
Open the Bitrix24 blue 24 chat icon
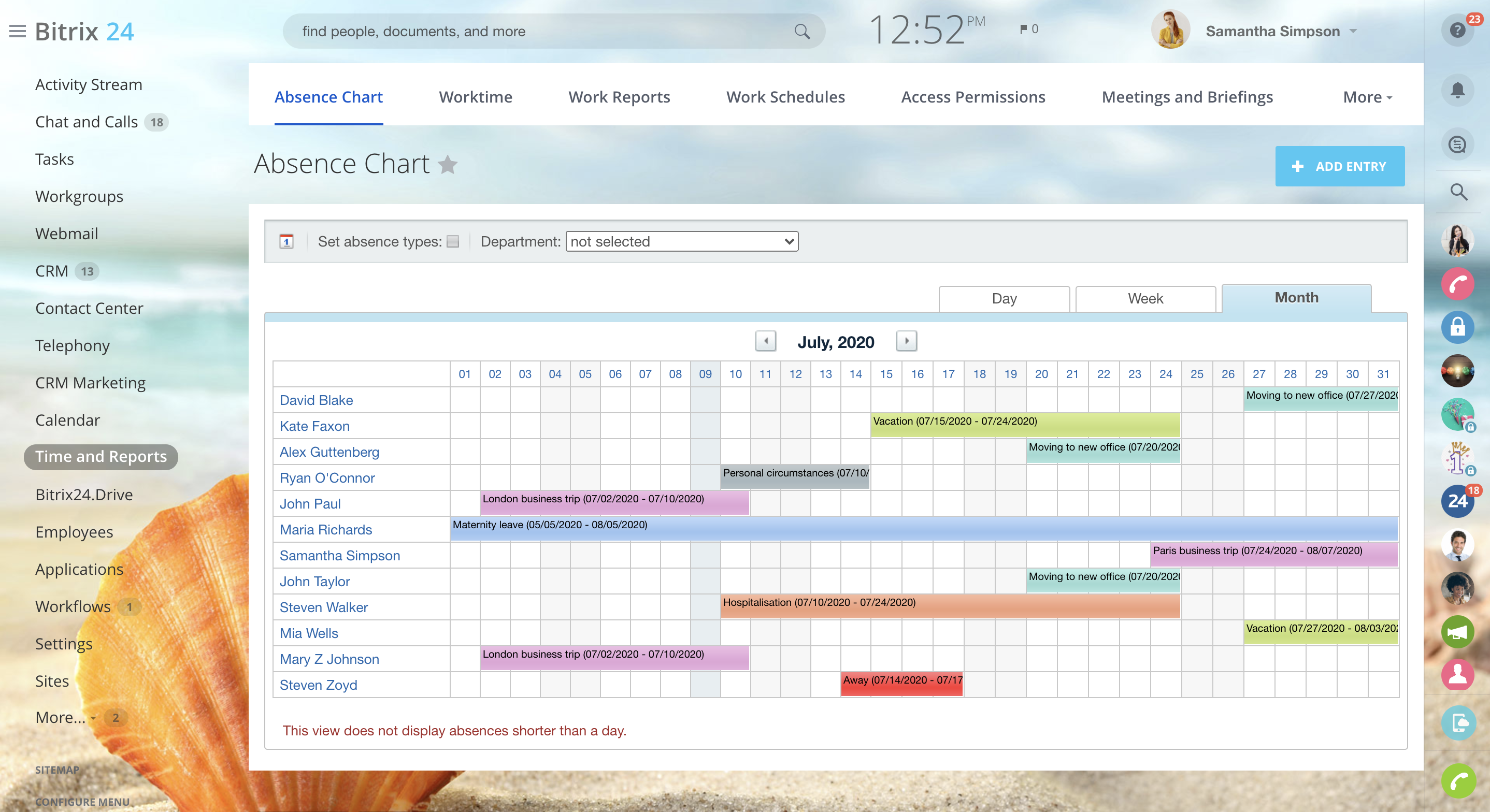(1457, 501)
